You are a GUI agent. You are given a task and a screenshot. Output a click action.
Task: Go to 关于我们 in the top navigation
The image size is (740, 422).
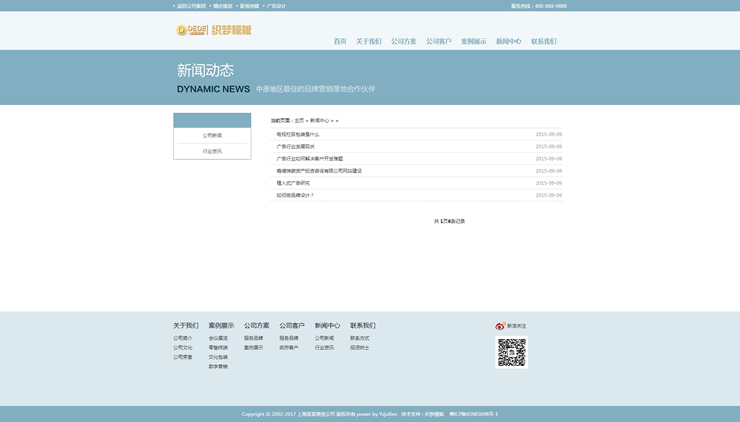pos(368,42)
